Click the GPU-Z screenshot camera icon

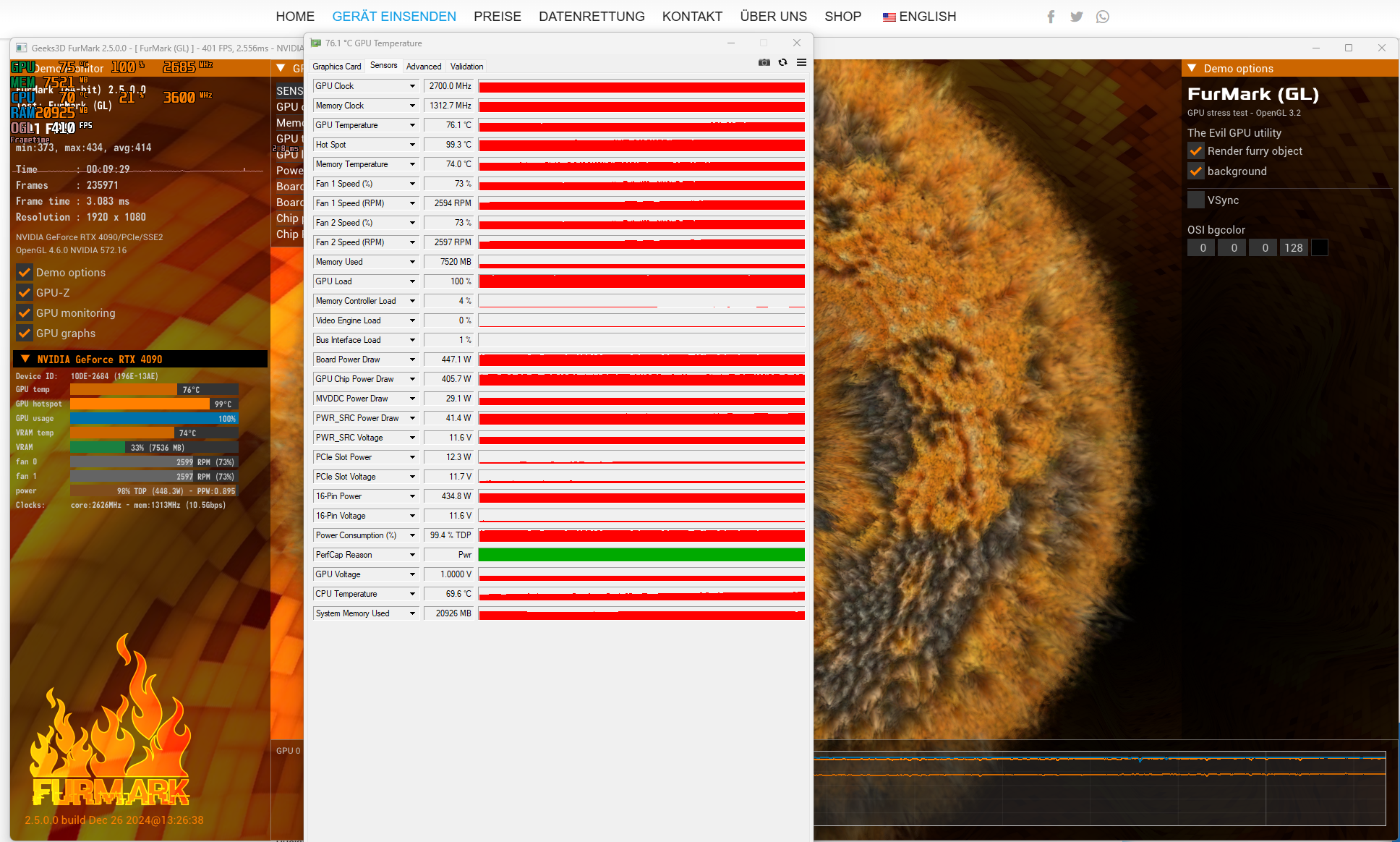click(x=764, y=63)
